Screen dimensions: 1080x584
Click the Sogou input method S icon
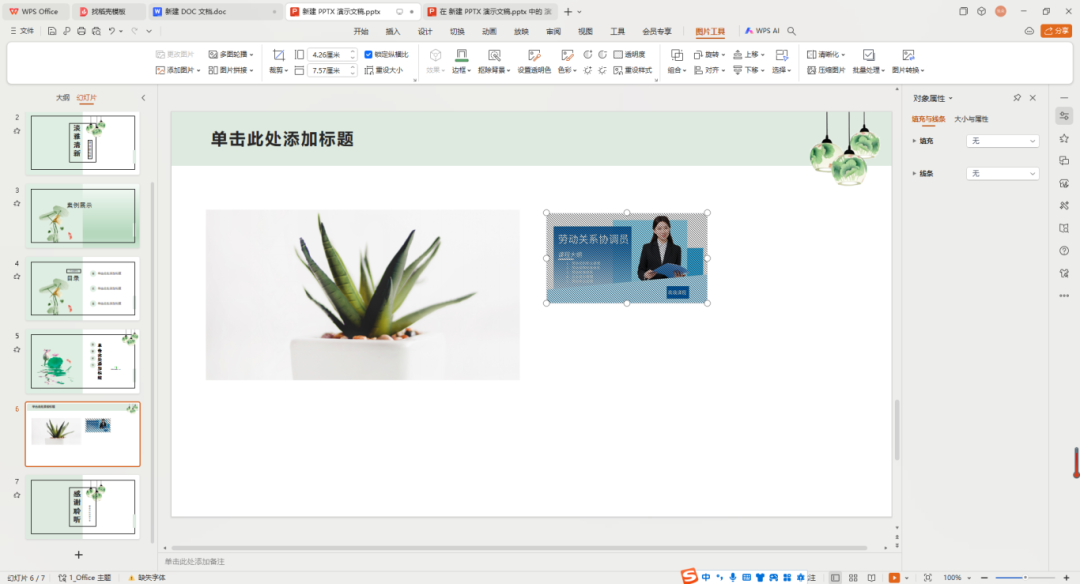click(x=689, y=576)
